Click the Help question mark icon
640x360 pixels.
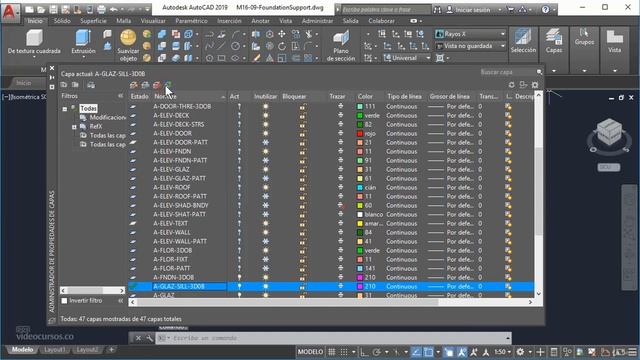[545, 9]
